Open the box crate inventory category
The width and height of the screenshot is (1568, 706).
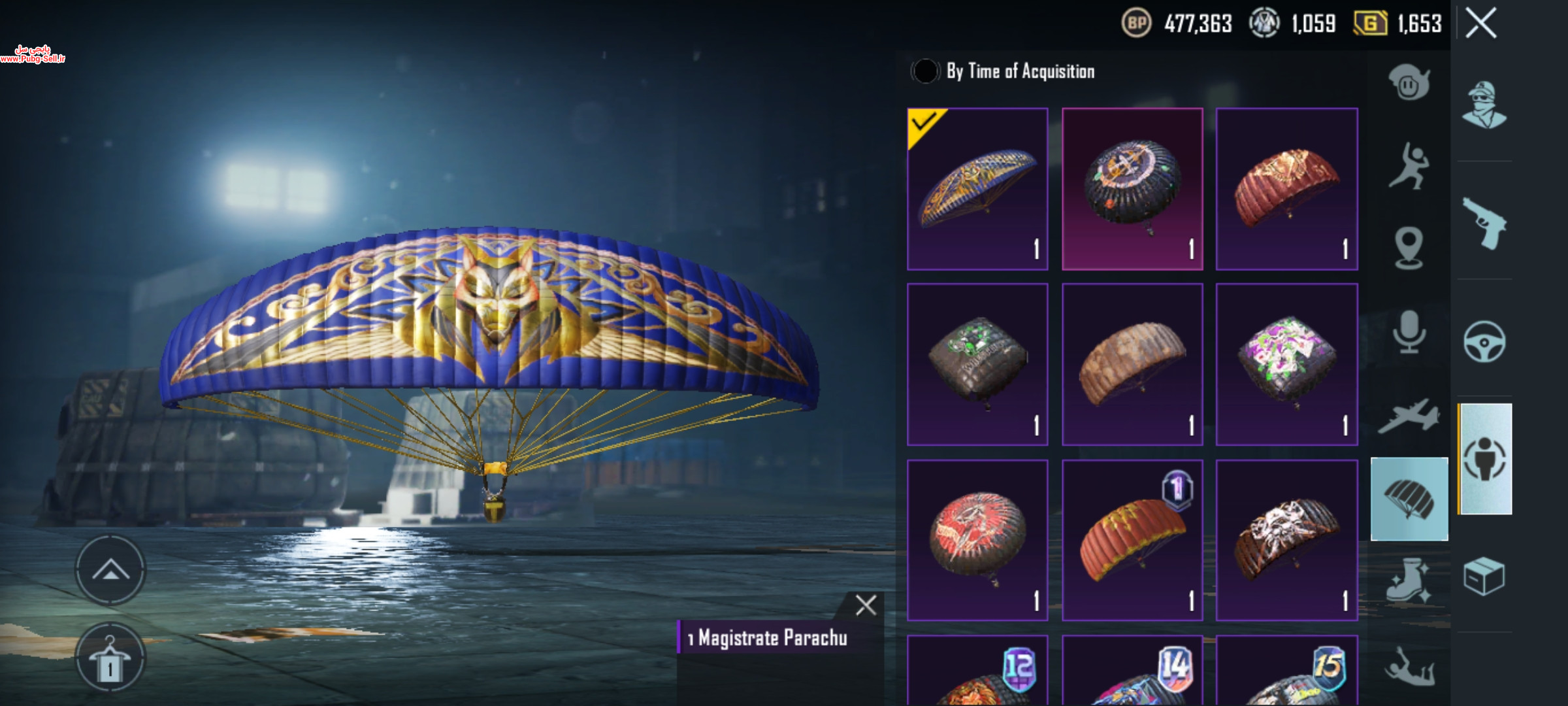pyautogui.click(x=1484, y=576)
